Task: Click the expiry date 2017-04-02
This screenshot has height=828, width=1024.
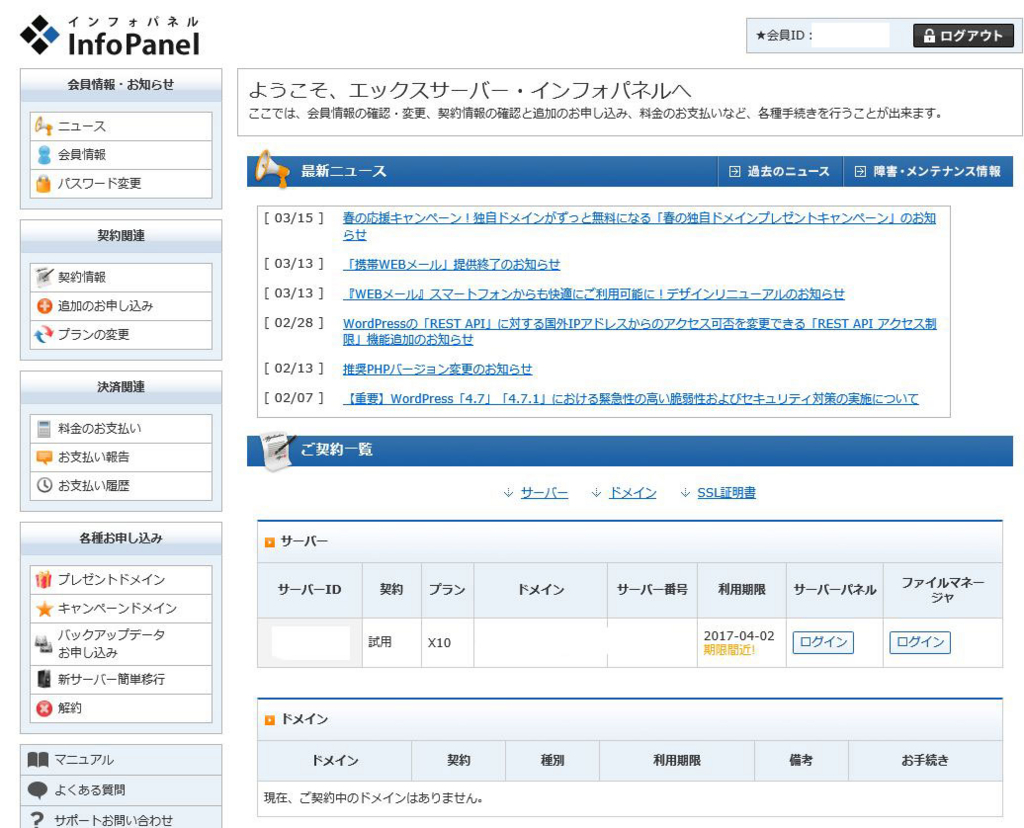Action: tap(739, 635)
